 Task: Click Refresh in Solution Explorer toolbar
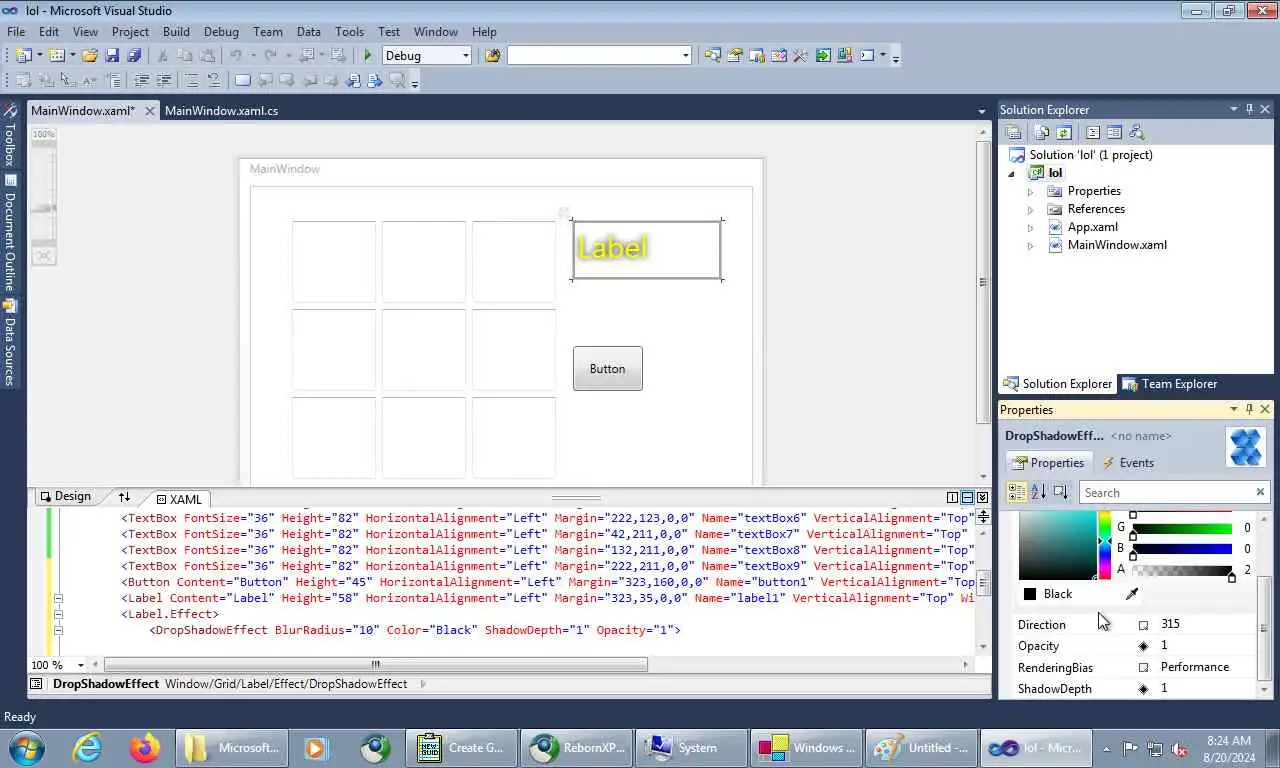1063,132
